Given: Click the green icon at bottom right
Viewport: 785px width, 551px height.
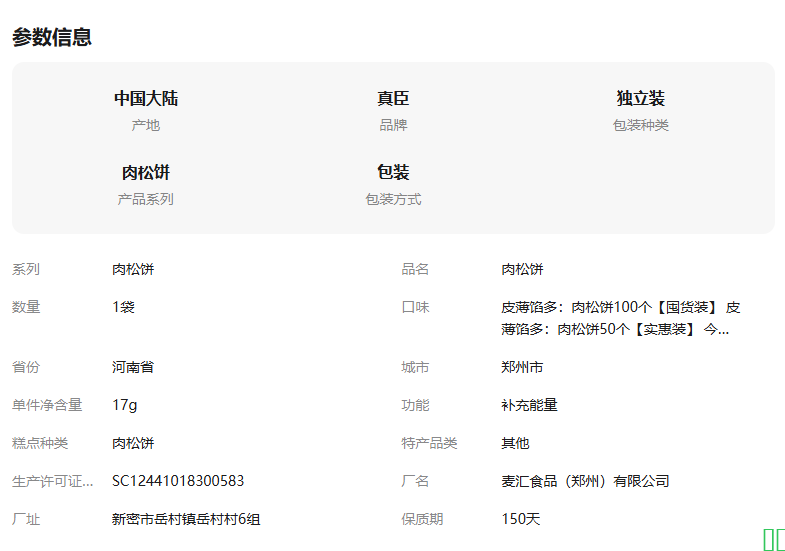Looking at the screenshot, I should [773, 540].
